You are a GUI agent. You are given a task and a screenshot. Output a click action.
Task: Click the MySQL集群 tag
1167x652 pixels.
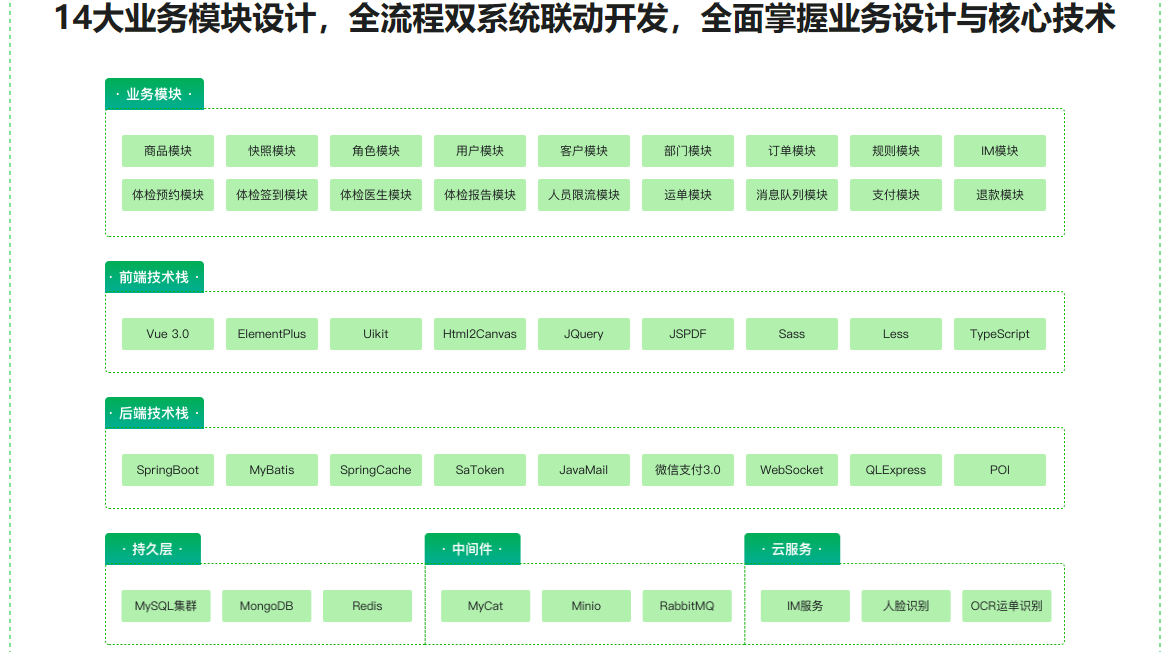pyautogui.click(x=166, y=607)
